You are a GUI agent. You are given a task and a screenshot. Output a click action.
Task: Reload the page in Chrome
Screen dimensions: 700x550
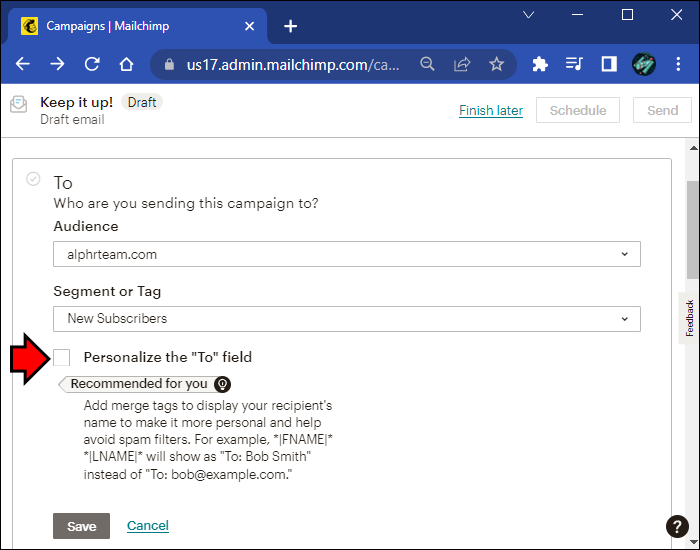92,64
